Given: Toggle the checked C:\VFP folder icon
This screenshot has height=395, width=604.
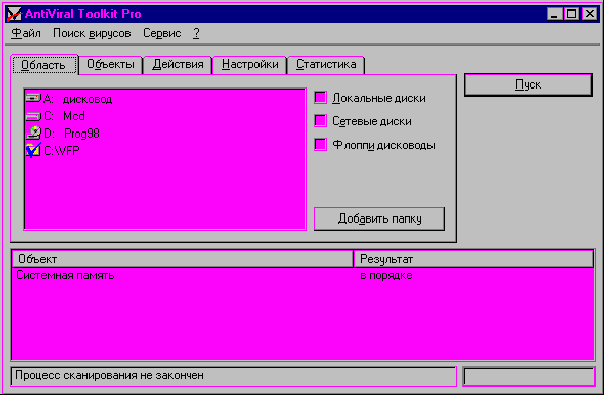Looking at the screenshot, I should pyautogui.click(x=33, y=150).
